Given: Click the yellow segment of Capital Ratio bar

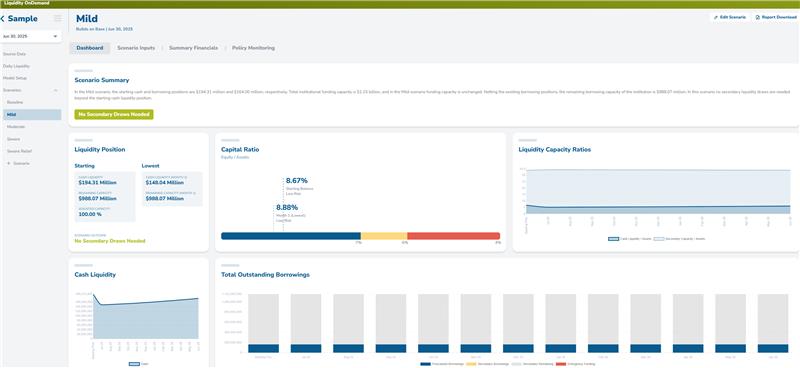Looking at the screenshot, I should coord(384,236).
